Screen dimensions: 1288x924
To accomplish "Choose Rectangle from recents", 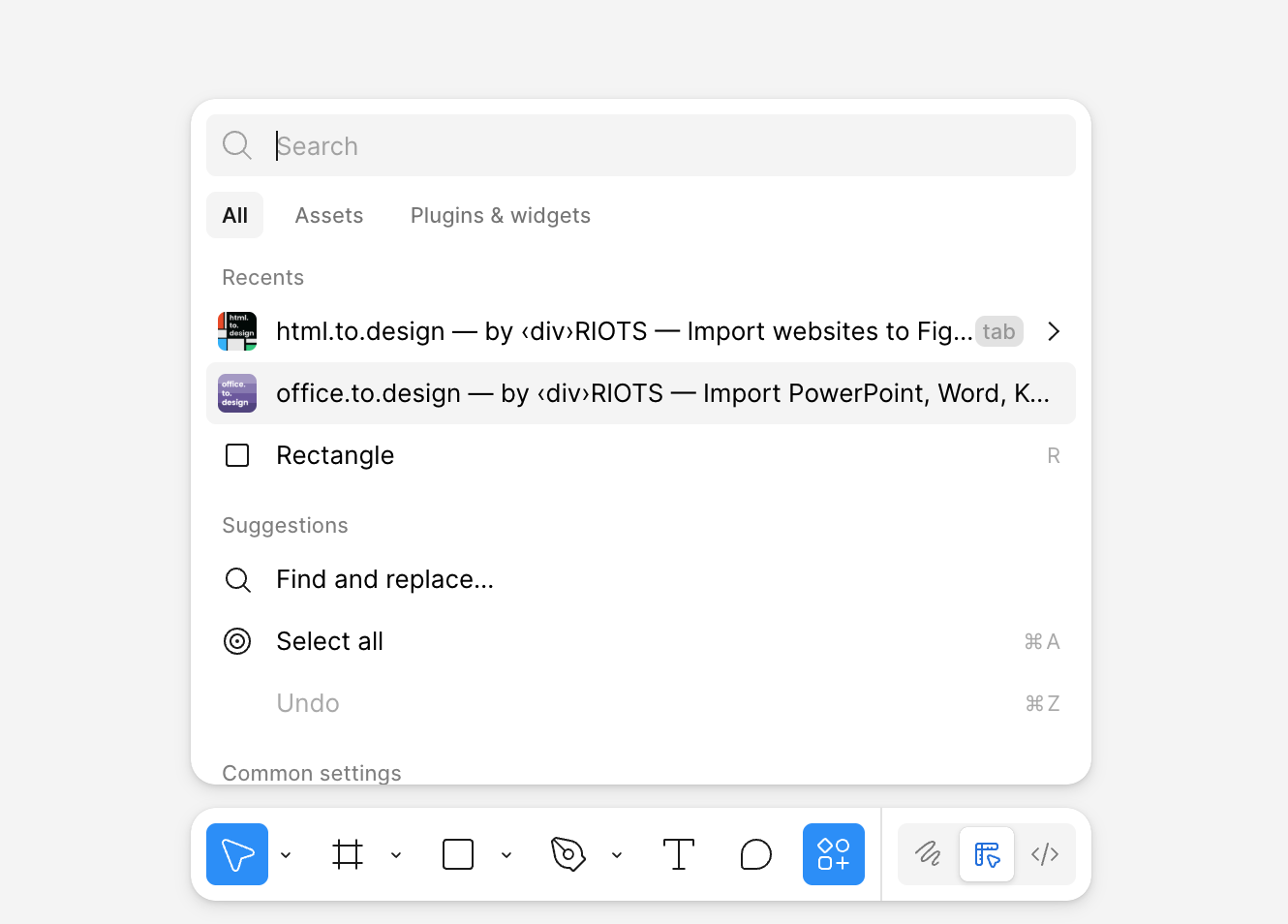I will [x=641, y=455].
